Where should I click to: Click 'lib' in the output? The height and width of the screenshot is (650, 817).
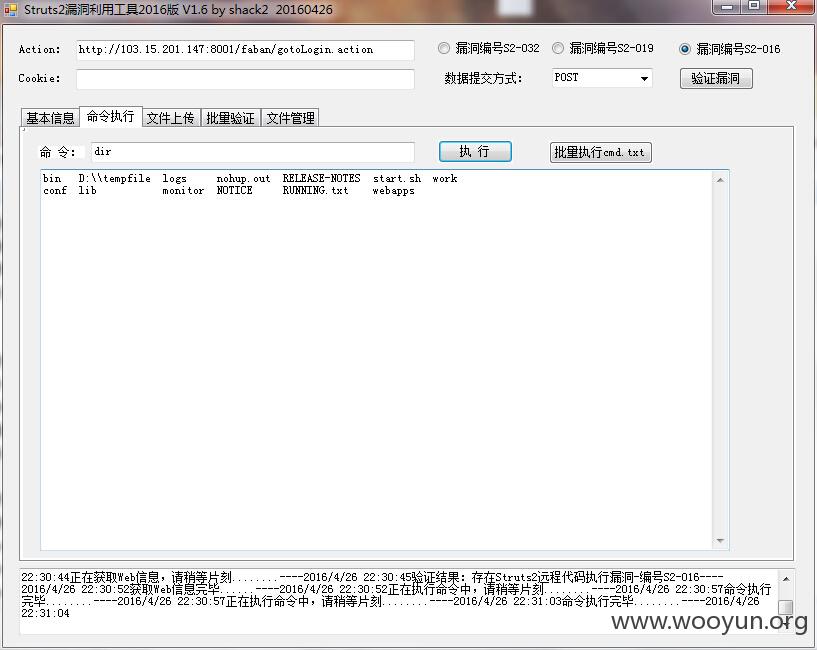click(87, 191)
